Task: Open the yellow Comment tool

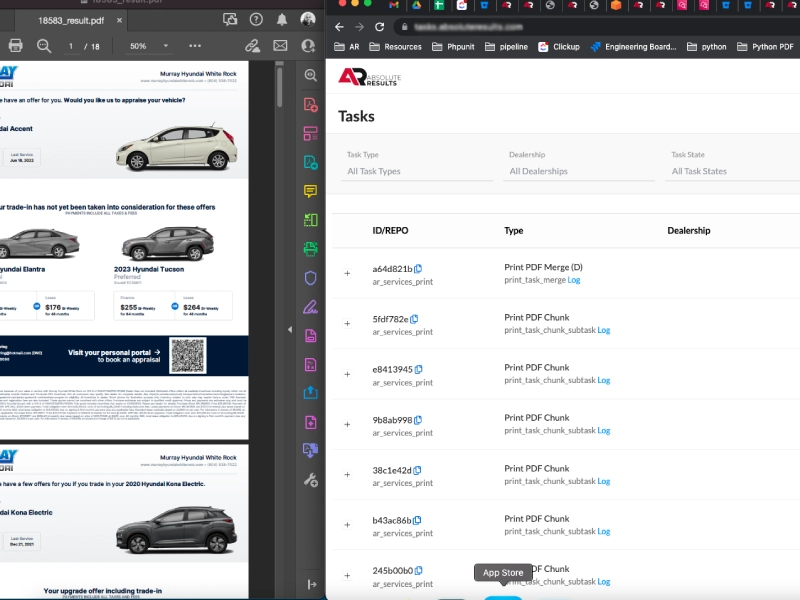Action: click(310, 191)
